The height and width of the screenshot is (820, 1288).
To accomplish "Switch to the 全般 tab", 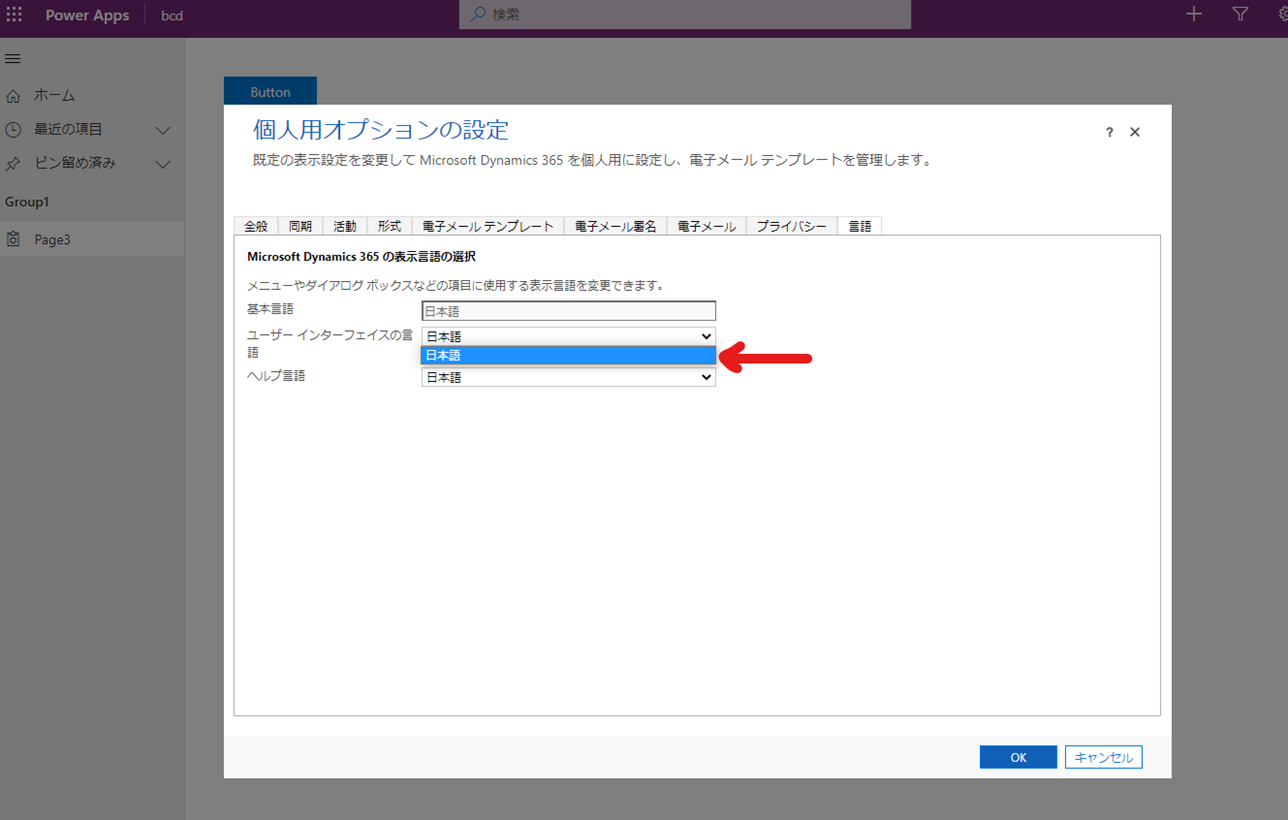I will point(255,226).
